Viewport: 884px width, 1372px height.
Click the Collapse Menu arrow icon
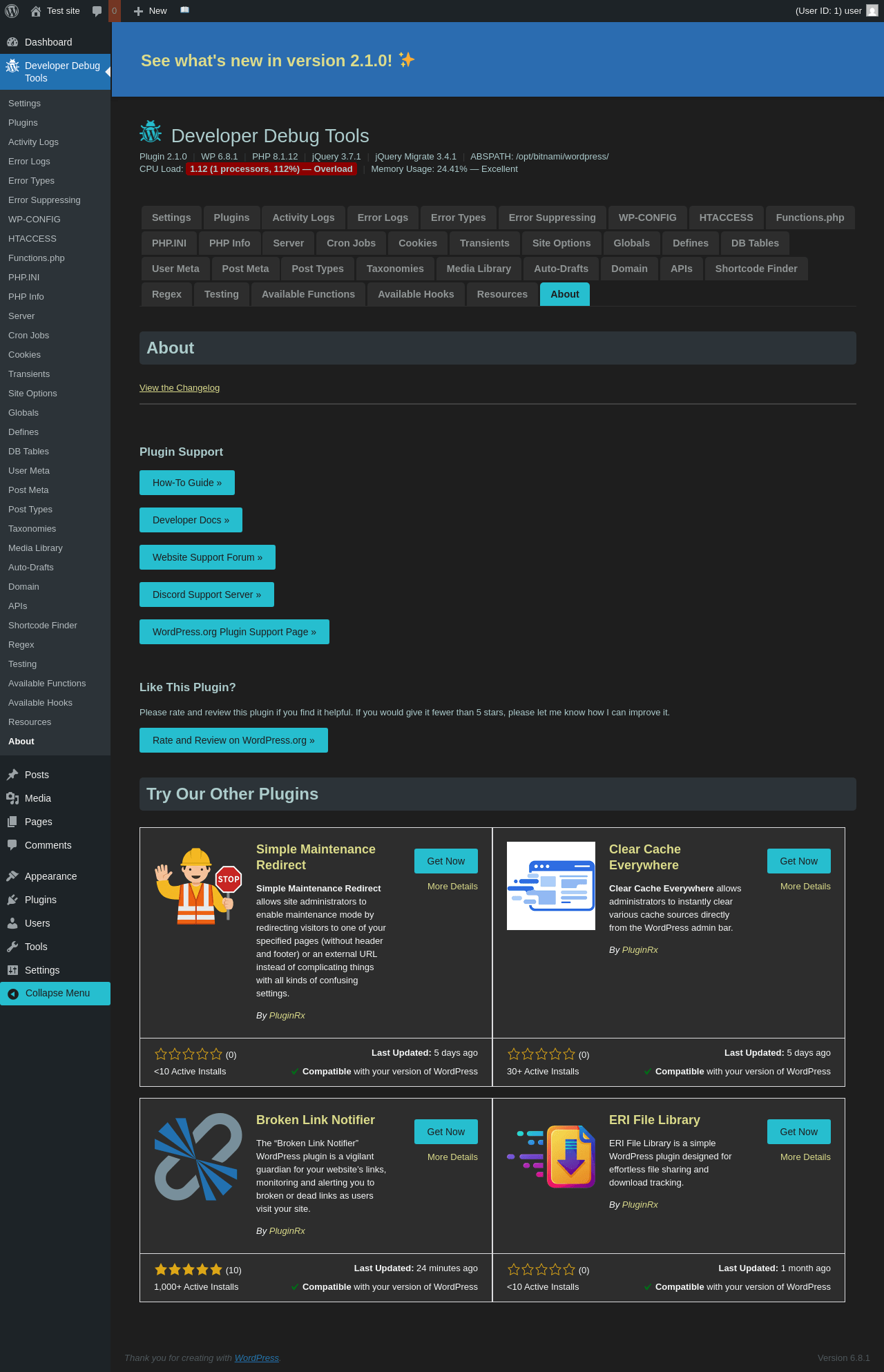click(13, 994)
